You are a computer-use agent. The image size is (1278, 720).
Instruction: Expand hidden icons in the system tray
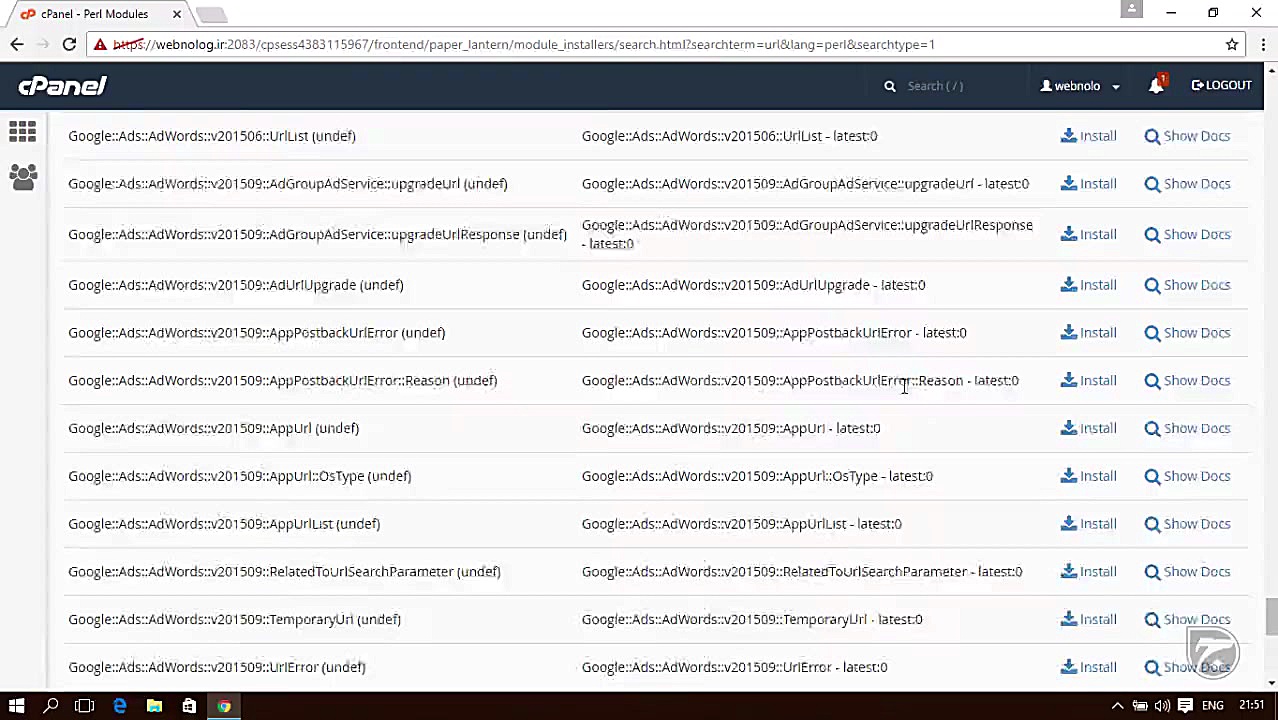[1117, 706]
